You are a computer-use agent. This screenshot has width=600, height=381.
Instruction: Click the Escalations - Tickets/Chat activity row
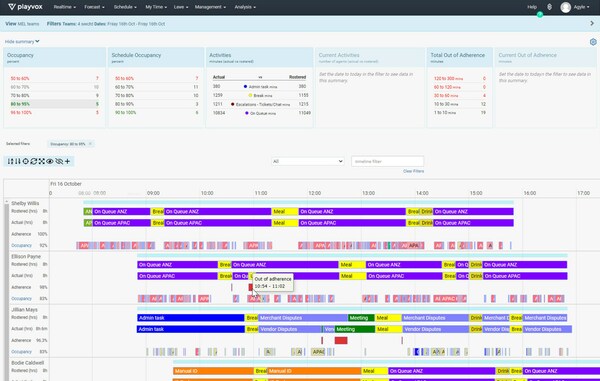pyautogui.click(x=261, y=104)
